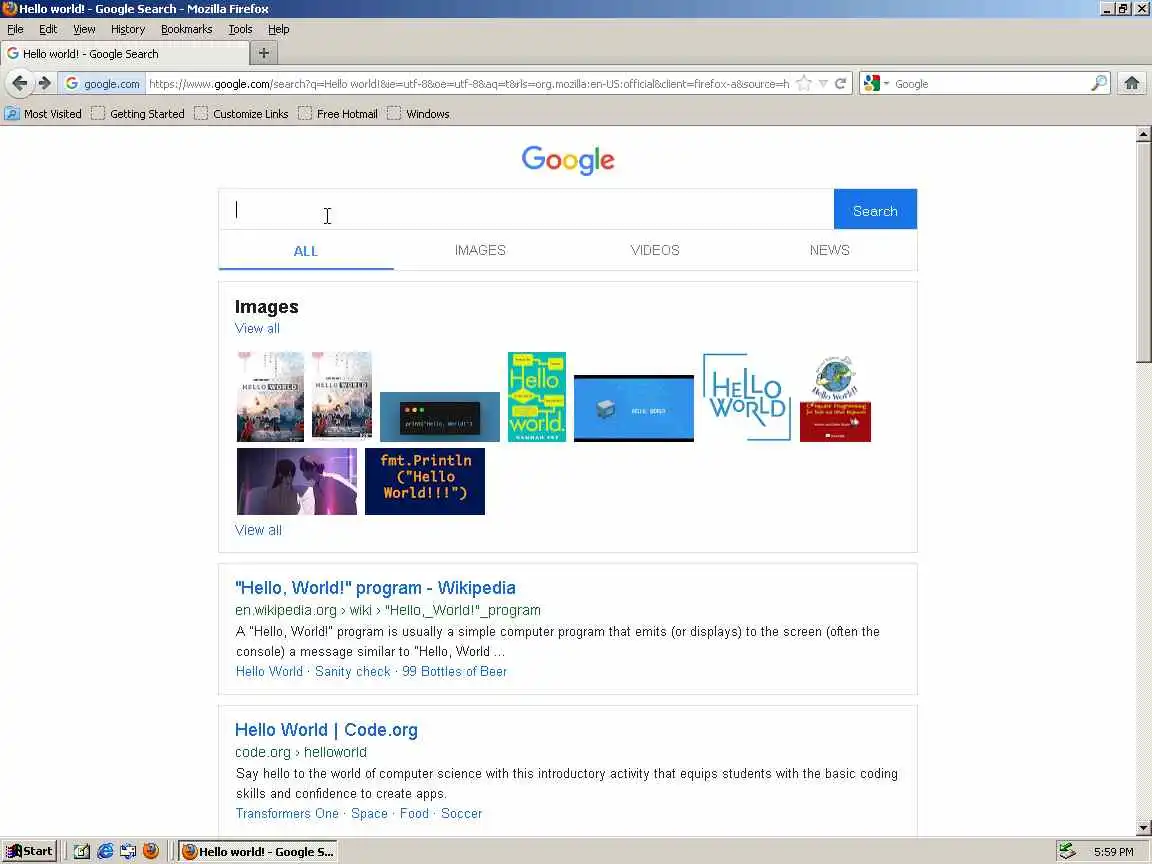Open the fmt.Println Hello World image thumbnail
The image size is (1152, 864).
coord(425,481)
